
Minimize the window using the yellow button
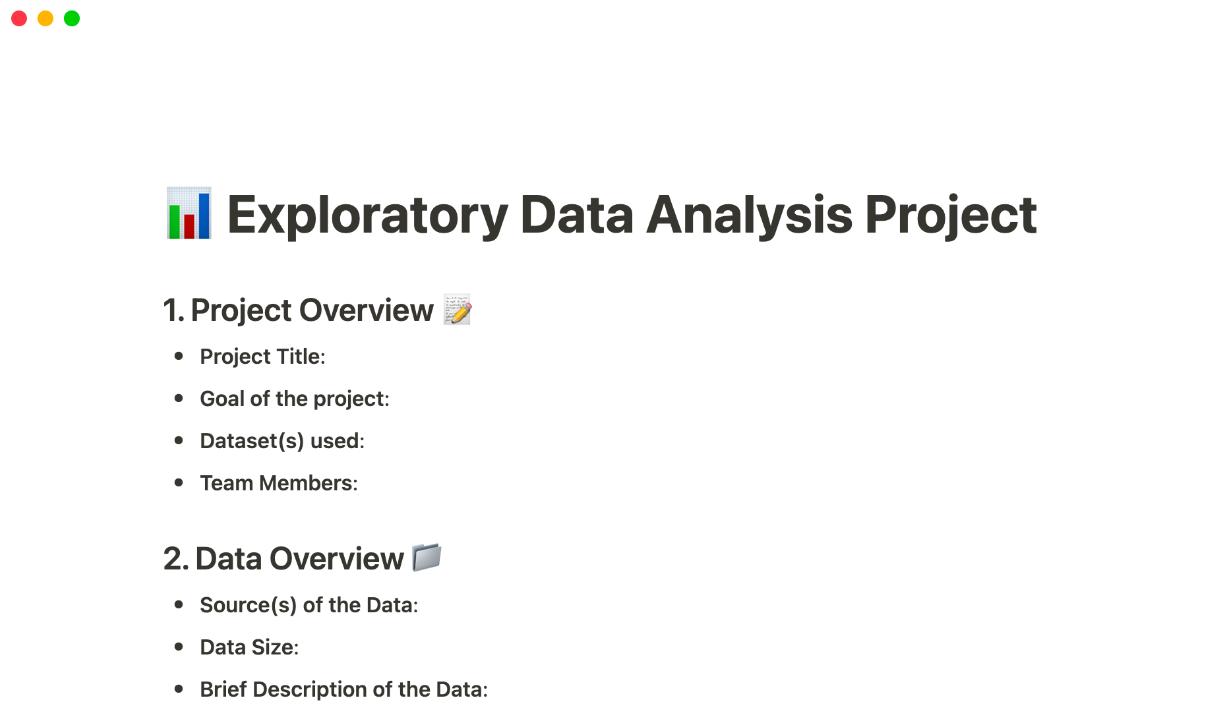point(45,18)
